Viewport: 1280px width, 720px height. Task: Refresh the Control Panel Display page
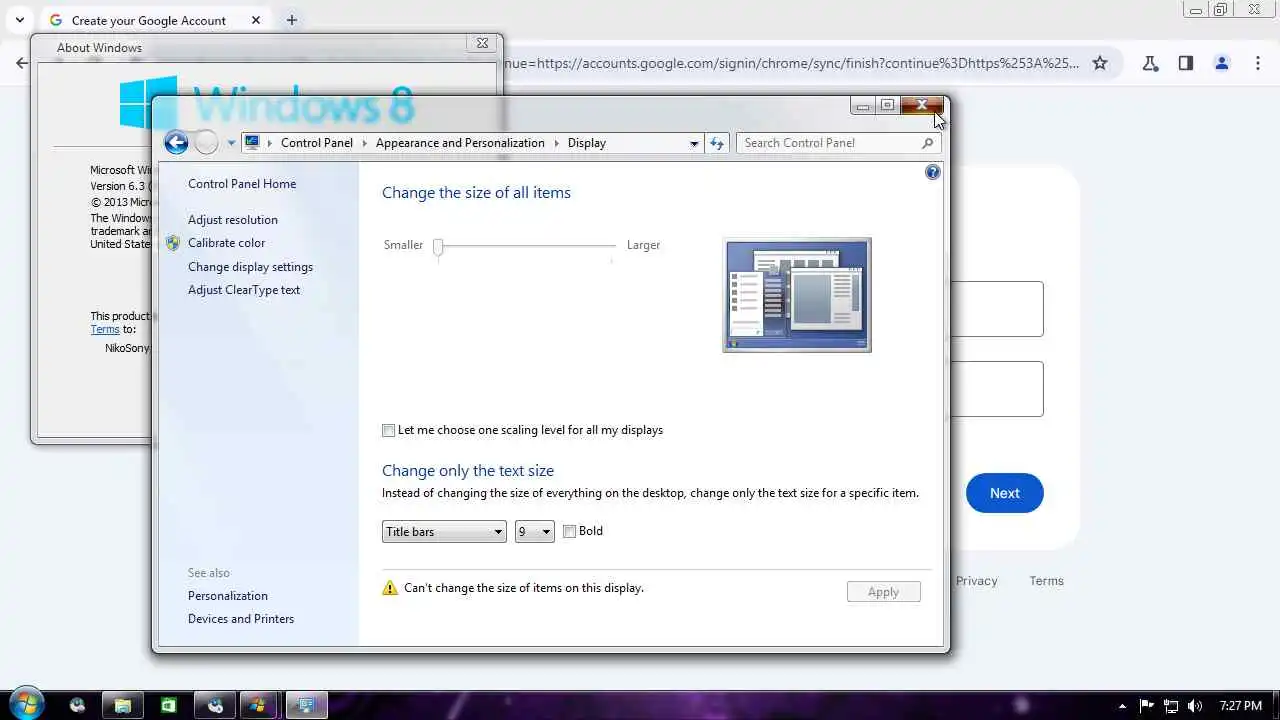[x=716, y=143]
